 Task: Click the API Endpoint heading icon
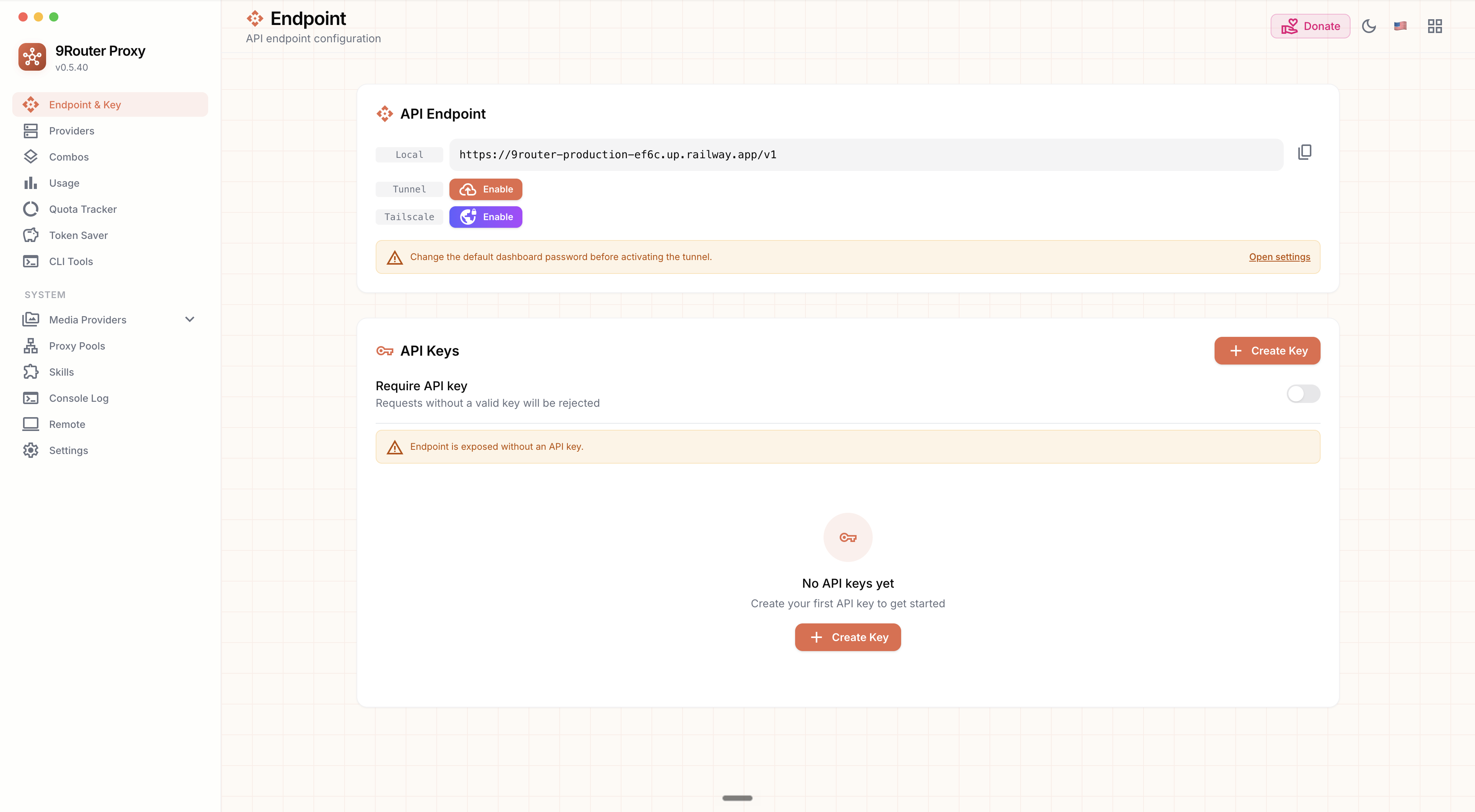384,114
